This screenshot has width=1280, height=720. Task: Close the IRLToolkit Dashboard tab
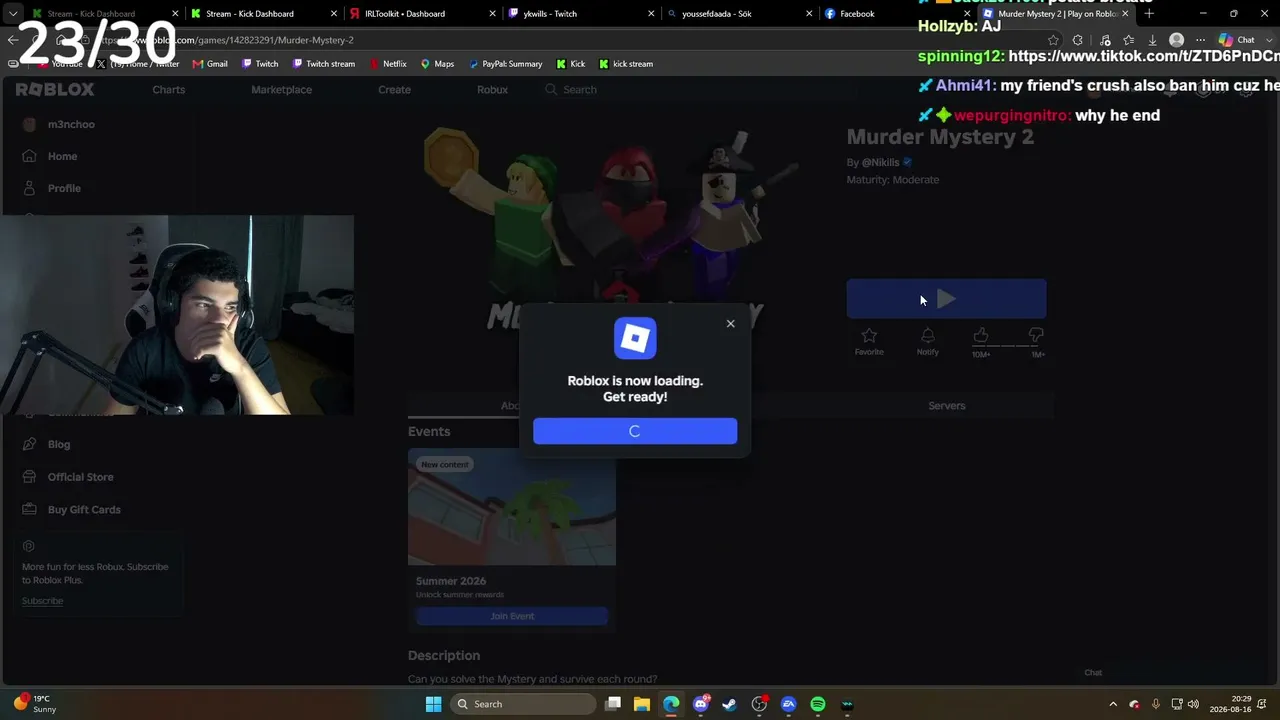point(492,14)
